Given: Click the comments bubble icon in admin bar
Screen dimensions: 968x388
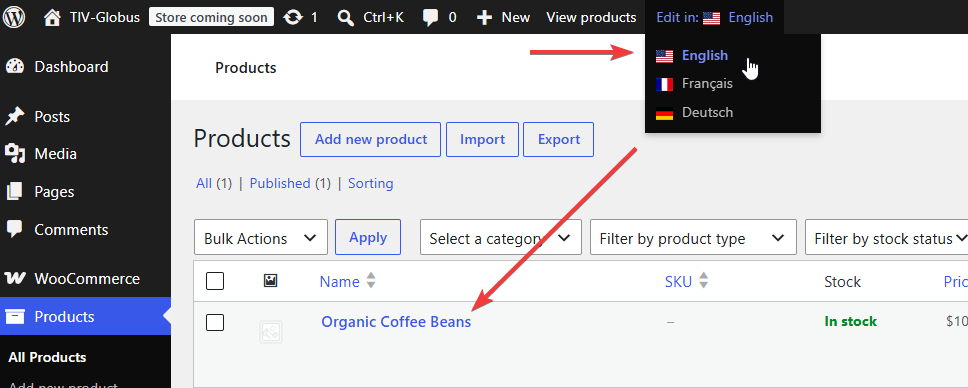Looking at the screenshot, I should click(x=431, y=17).
